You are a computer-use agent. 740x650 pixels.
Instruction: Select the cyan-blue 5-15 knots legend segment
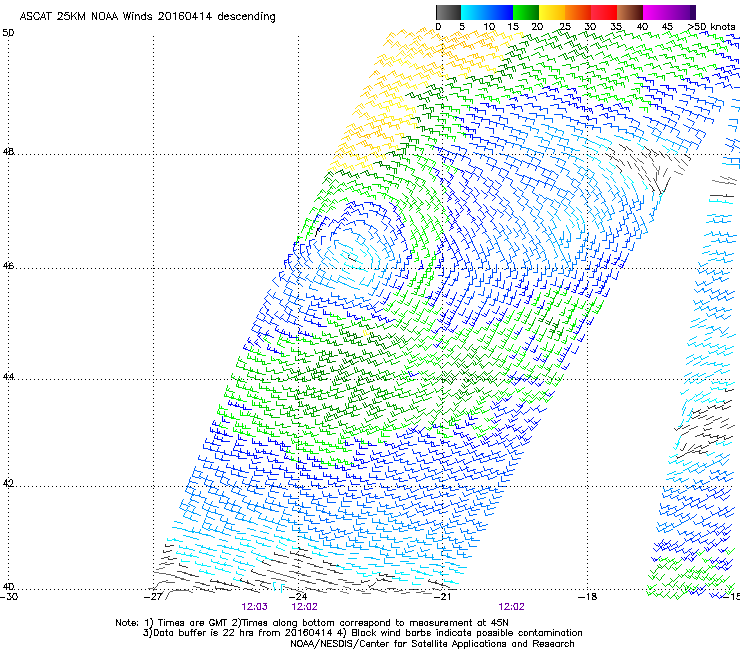click(486, 12)
